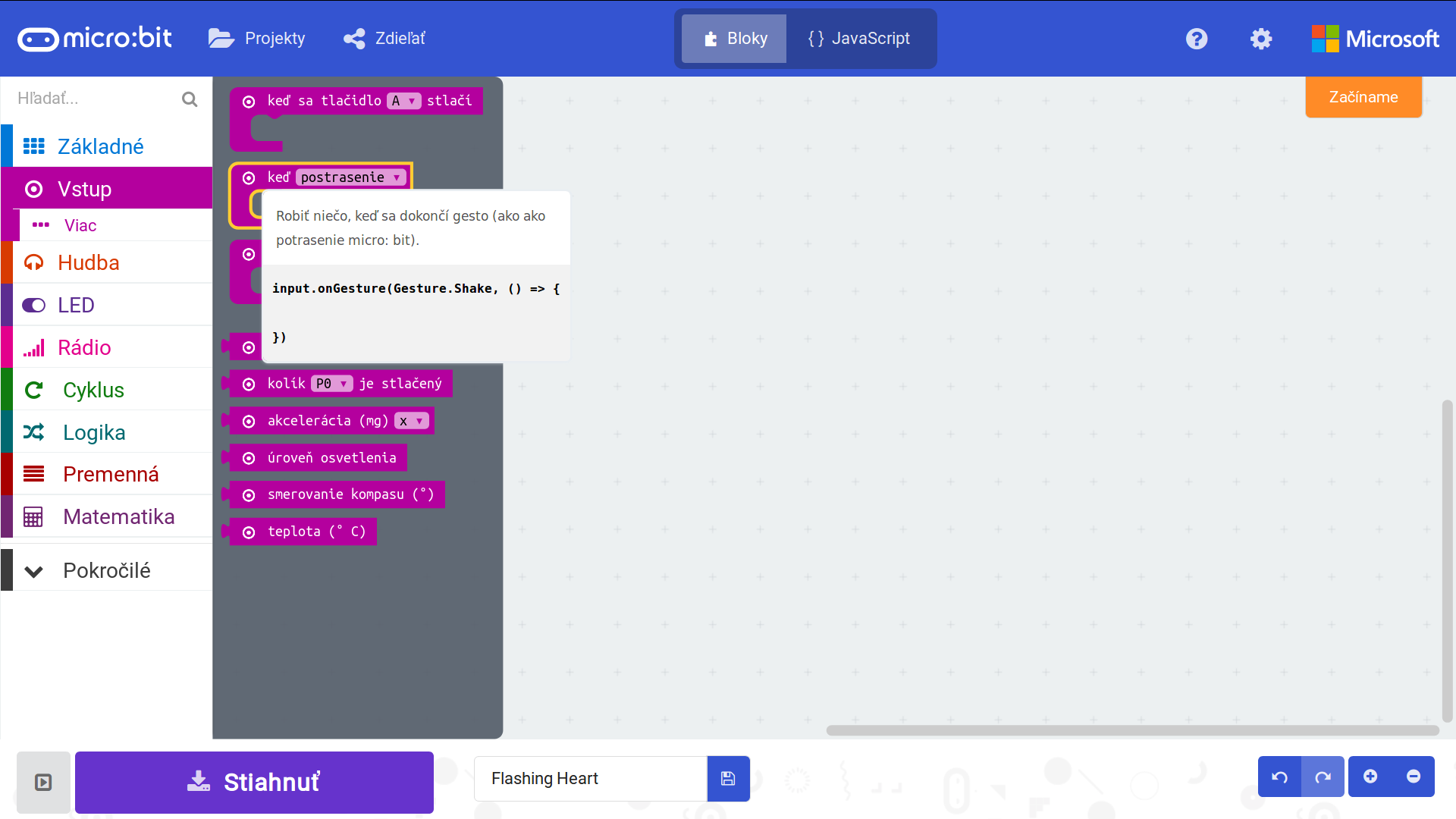The image size is (1456, 819).
Task: Zoom out the workspace
Action: (x=1414, y=777)
